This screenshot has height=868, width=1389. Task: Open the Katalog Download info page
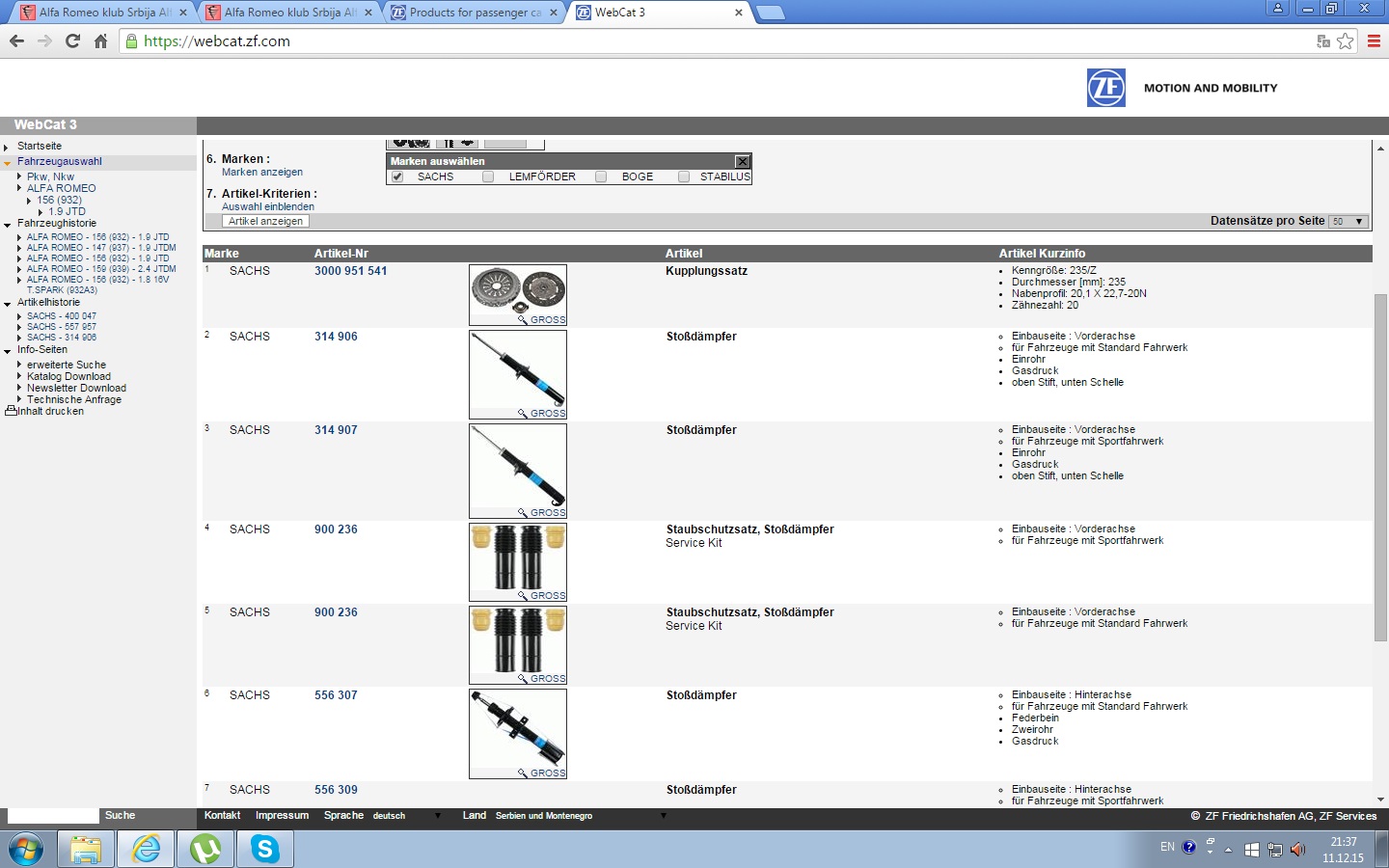pos(68,377)
